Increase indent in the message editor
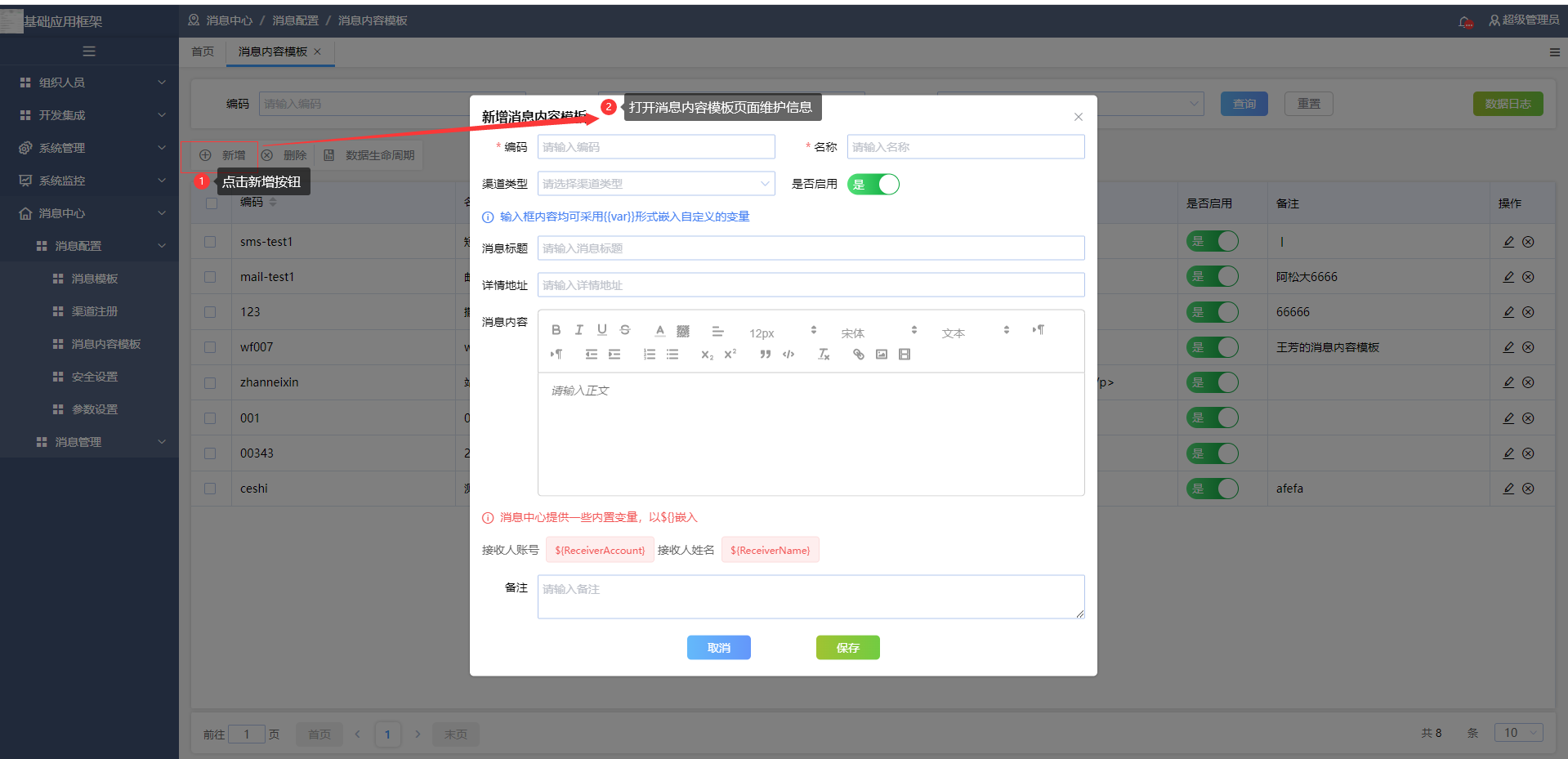Screen dimensions: 1568x759 pyautogui.click(x=614, y=355)
